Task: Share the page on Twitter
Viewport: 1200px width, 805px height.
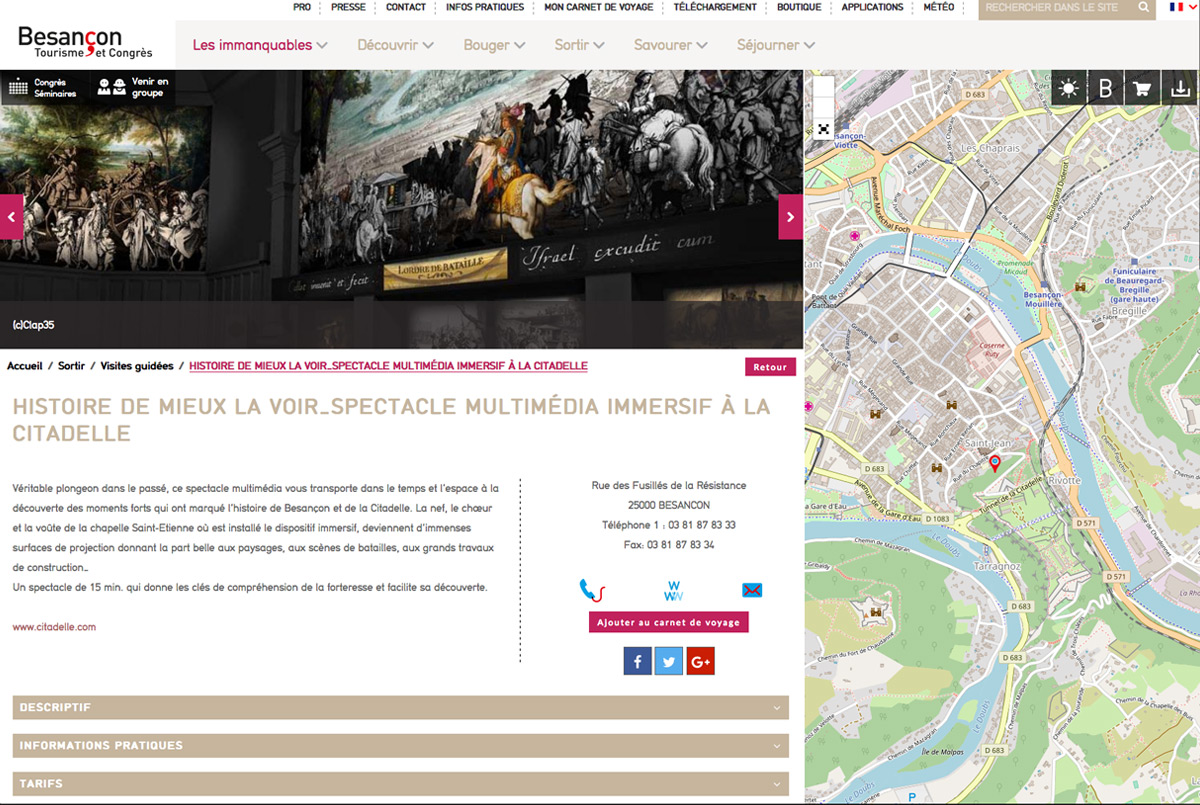Action: point(669,661)
